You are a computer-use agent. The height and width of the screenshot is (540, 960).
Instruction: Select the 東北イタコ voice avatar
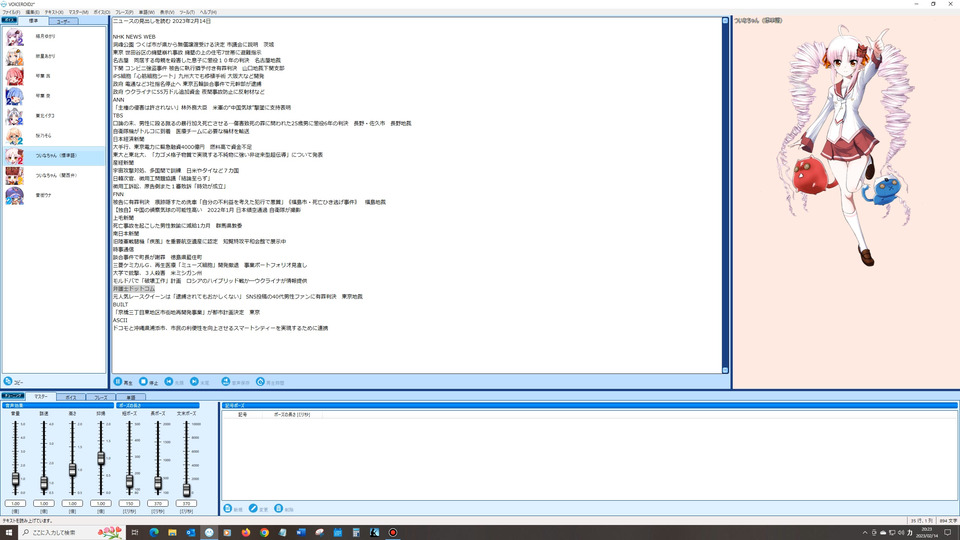(x=14, y=116)
